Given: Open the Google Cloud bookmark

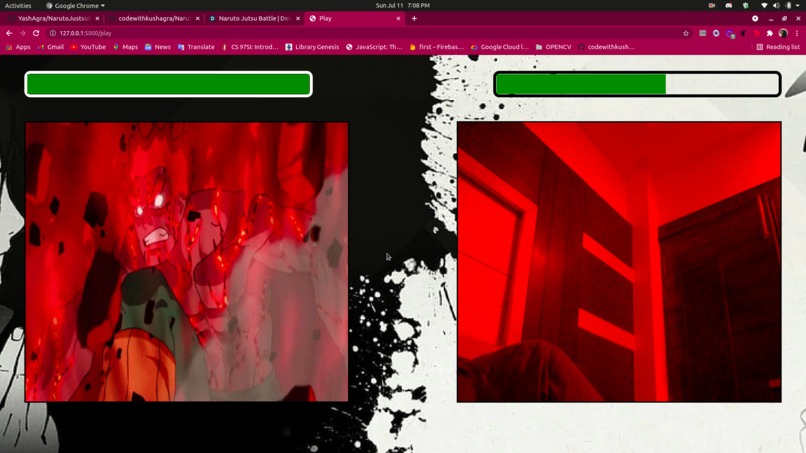Looking at the screenshot, I should tap(500, 47).
